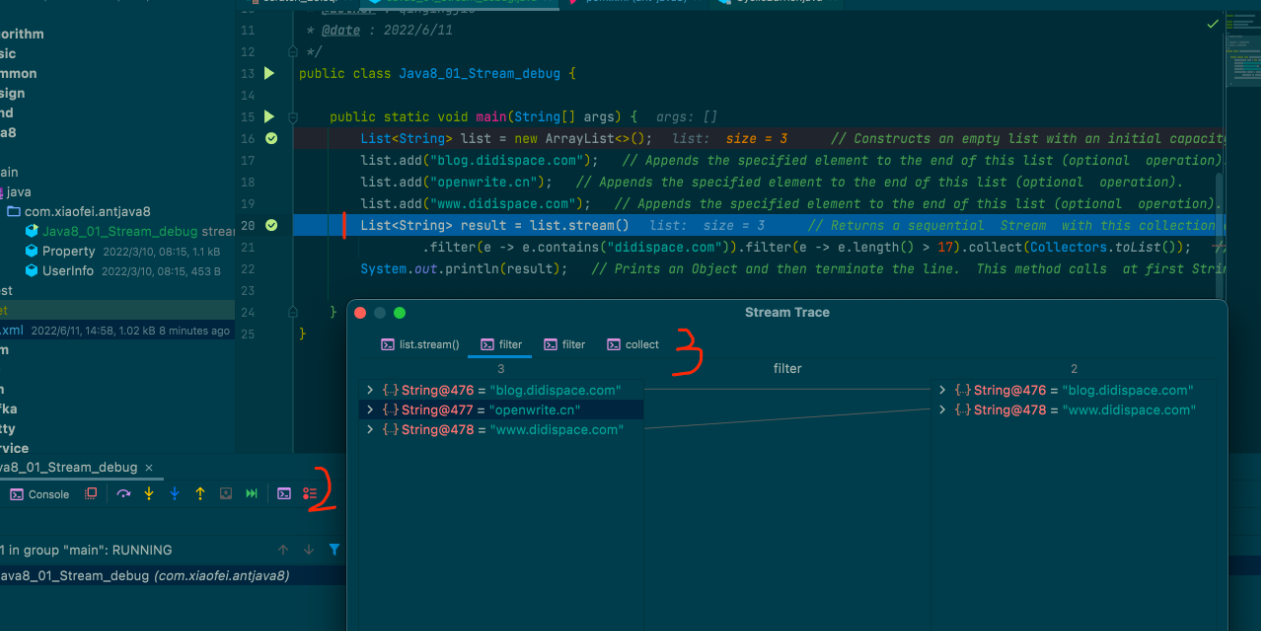Open the Console debug tab
Viewport: 1261px width, 631px height.
(40, 494)
